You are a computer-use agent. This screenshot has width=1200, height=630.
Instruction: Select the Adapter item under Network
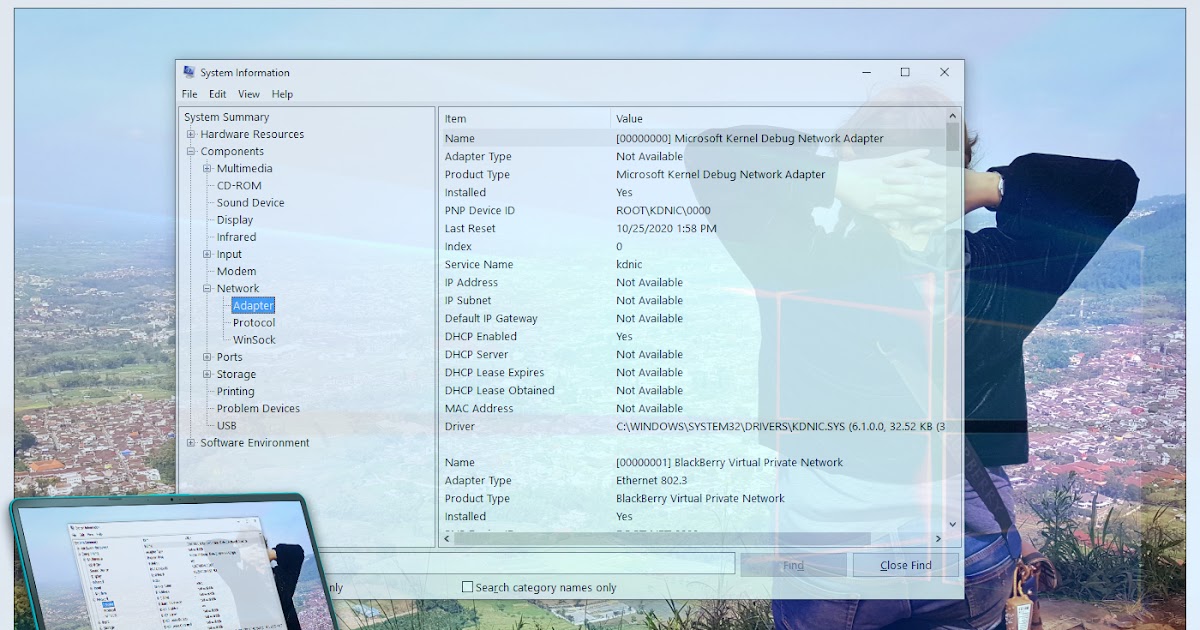(x=253, y=305)
